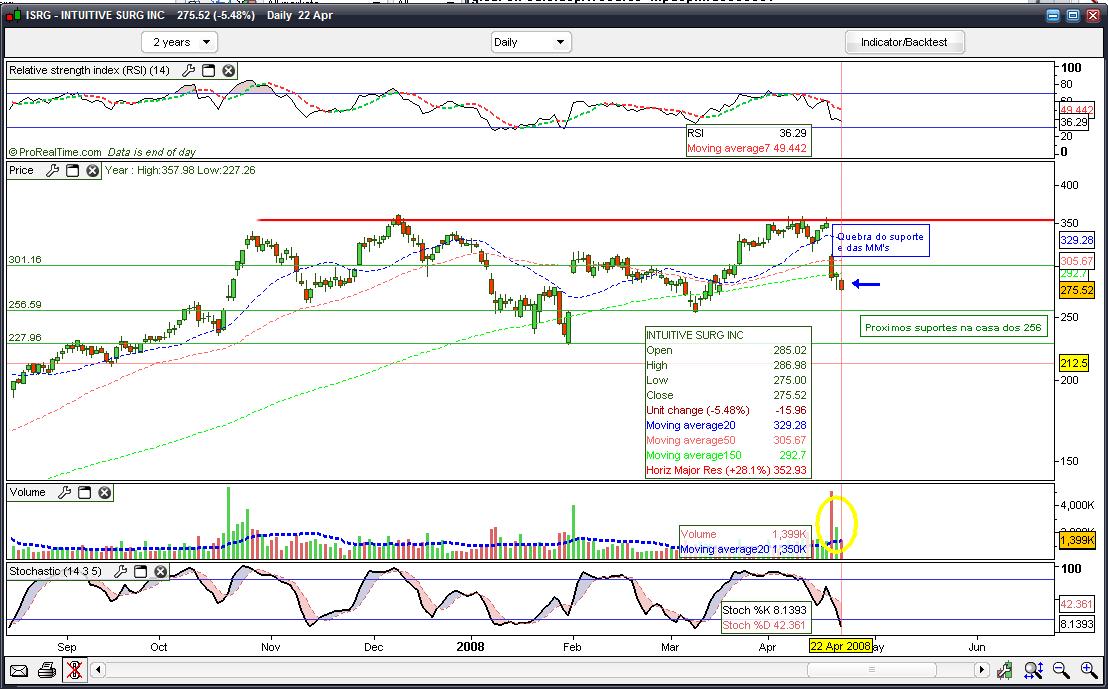The image size is (1108, 689).
Task: Click the candlestick app icon in title bar
Action: pyautogui.click(x=14, y=15)
